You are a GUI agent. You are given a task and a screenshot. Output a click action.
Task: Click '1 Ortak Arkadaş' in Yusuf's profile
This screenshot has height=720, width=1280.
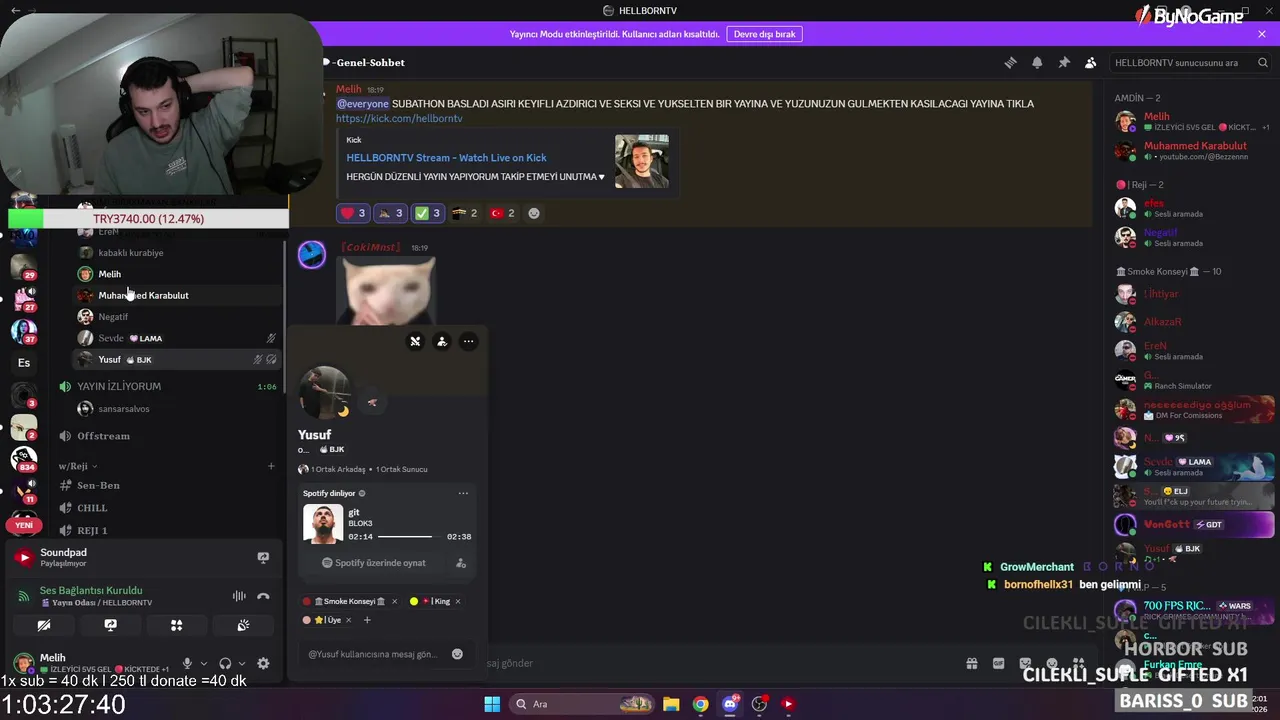coord(337,469)
